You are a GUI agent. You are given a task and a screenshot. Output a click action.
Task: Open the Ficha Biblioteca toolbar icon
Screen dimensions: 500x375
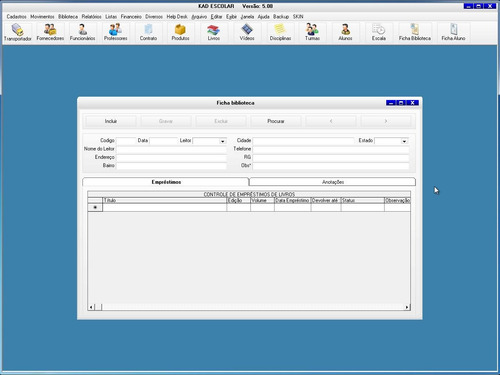tap(415, 32)
